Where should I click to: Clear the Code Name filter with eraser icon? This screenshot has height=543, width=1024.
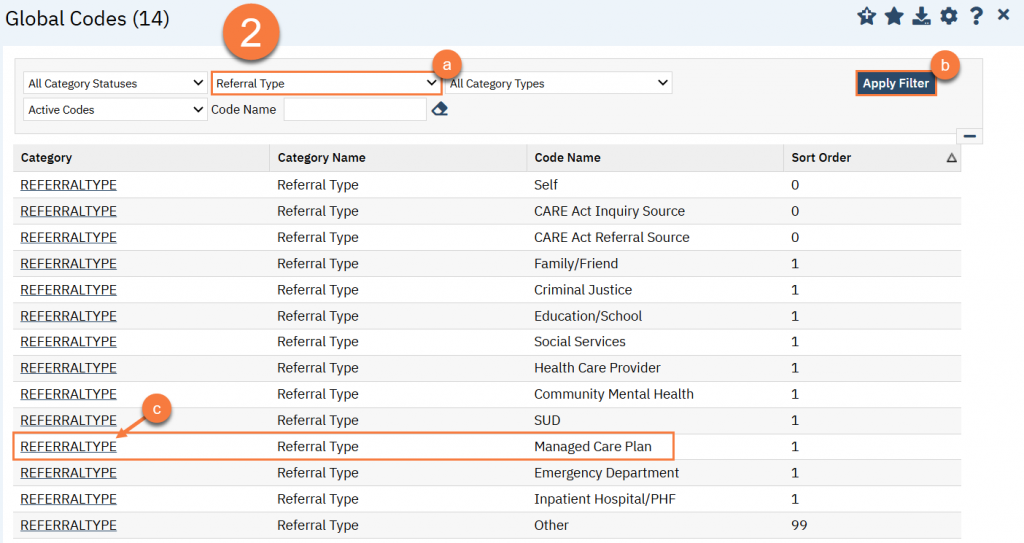[439, 109]
